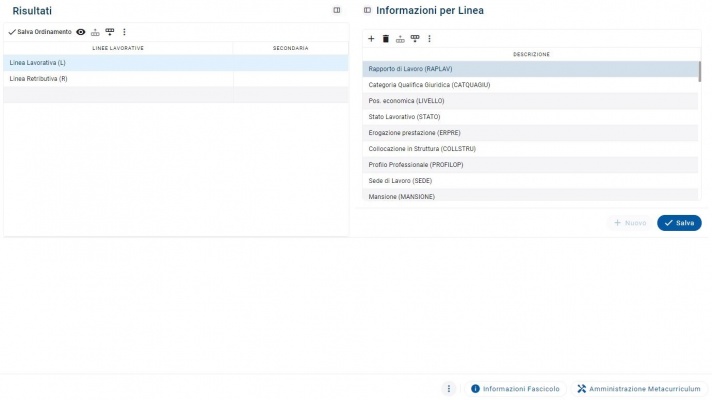Select the Linea Lavorativa (L) row
Viewport: 712px width, 400px height.
[176, 63]
